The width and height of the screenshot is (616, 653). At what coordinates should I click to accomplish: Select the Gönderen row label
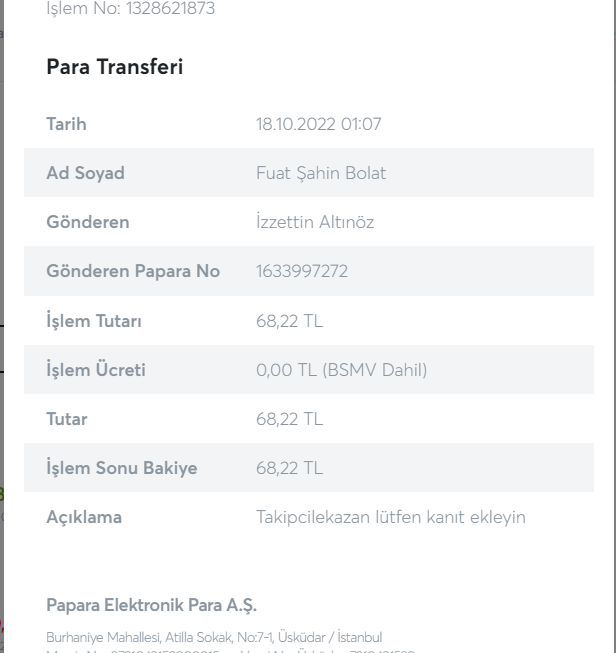[88, 223]
